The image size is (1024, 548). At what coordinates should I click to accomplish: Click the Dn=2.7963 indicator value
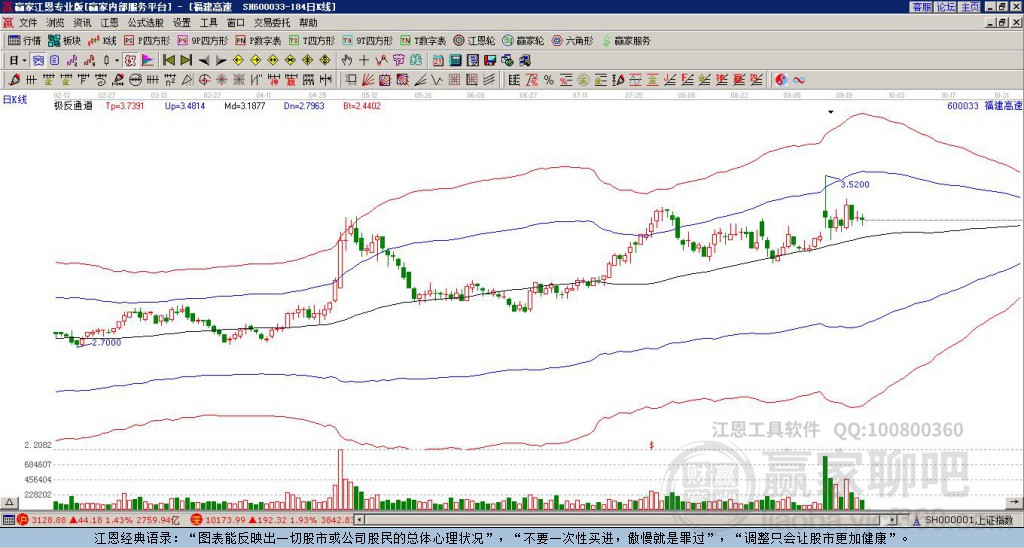pos(304,105)
